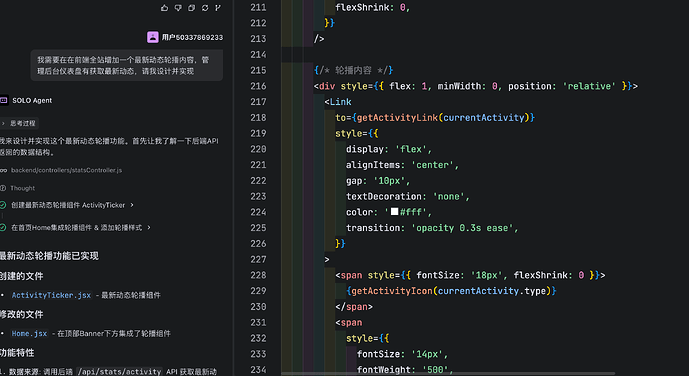
Task: Click line number 216 in the gutter
Action: [258, 86]
